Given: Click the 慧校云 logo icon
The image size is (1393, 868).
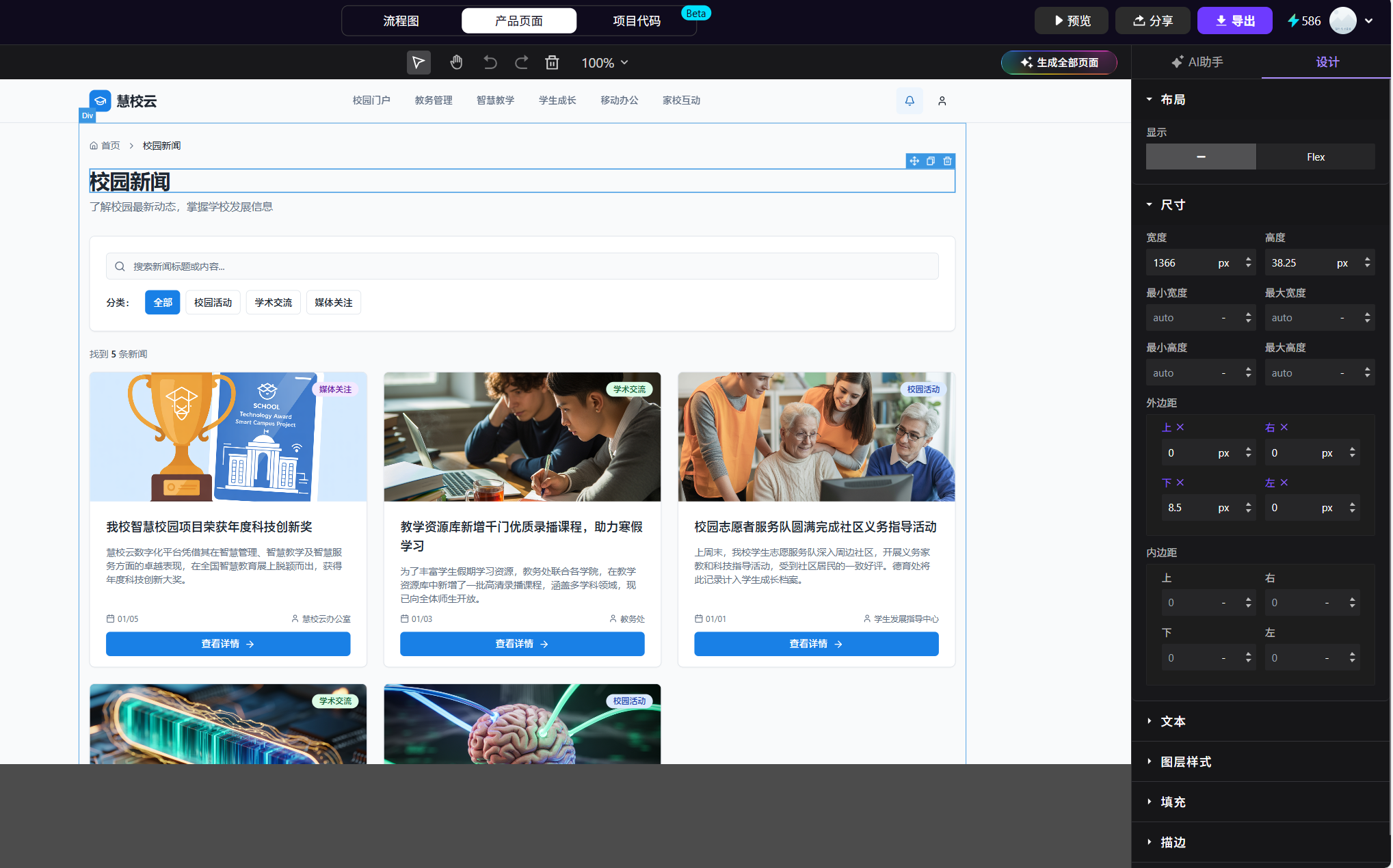Looking at the screenshot, I should [100, 100].
